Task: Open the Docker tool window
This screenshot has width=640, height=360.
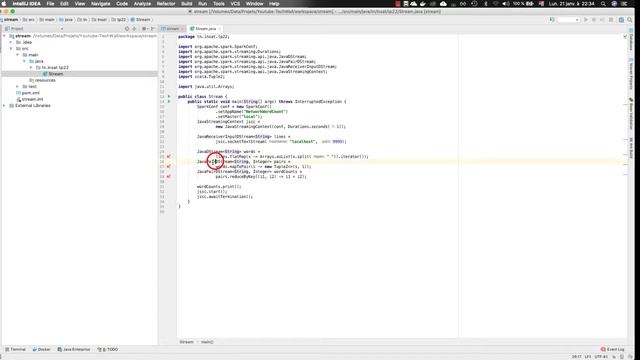Action: [41, 349]
